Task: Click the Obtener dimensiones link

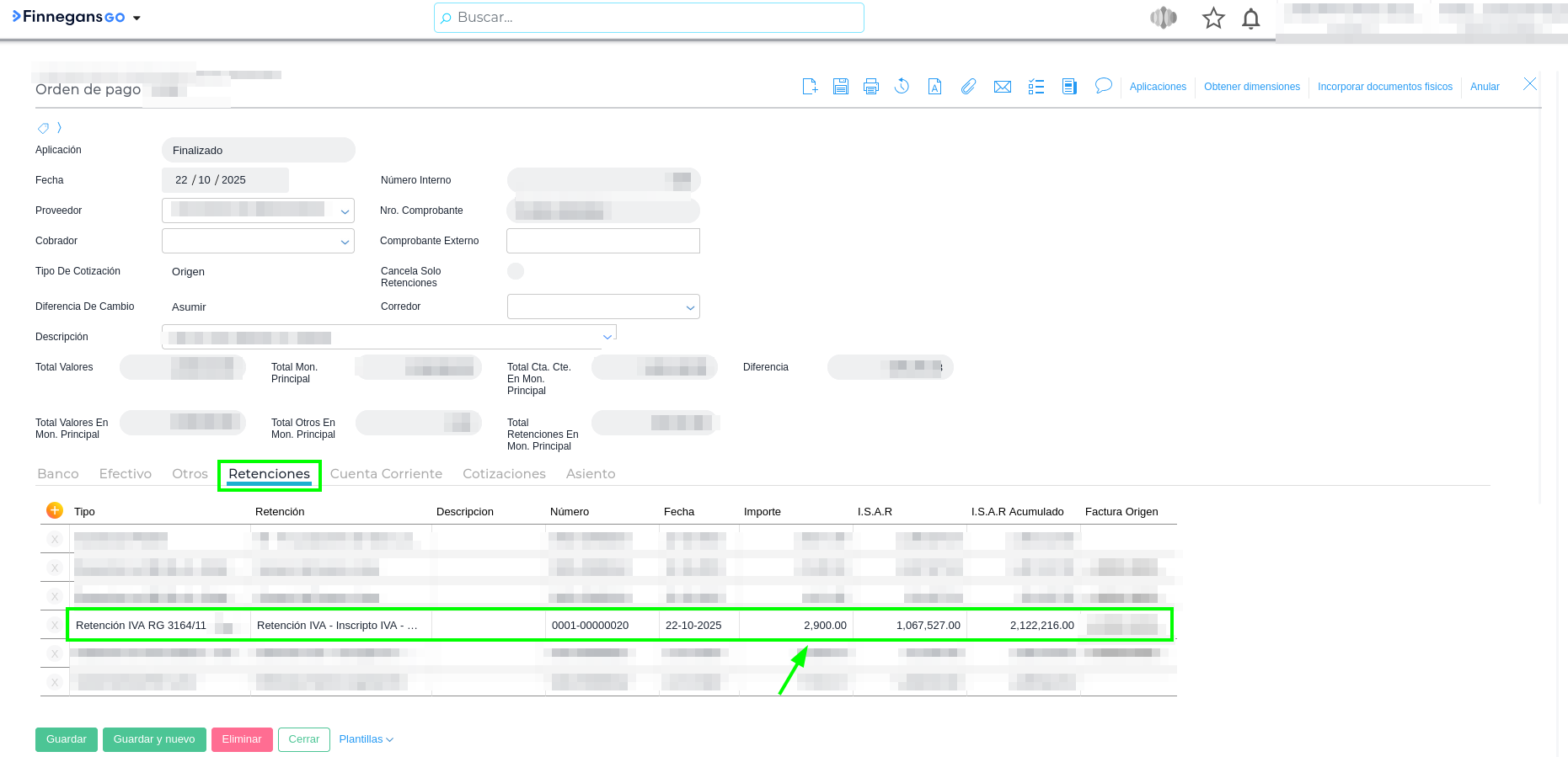Action: (x=1251, y=87)
